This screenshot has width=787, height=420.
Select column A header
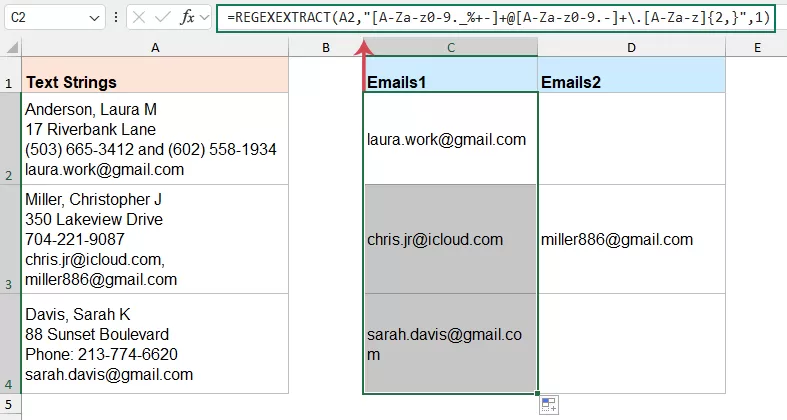tap(155, 48)
